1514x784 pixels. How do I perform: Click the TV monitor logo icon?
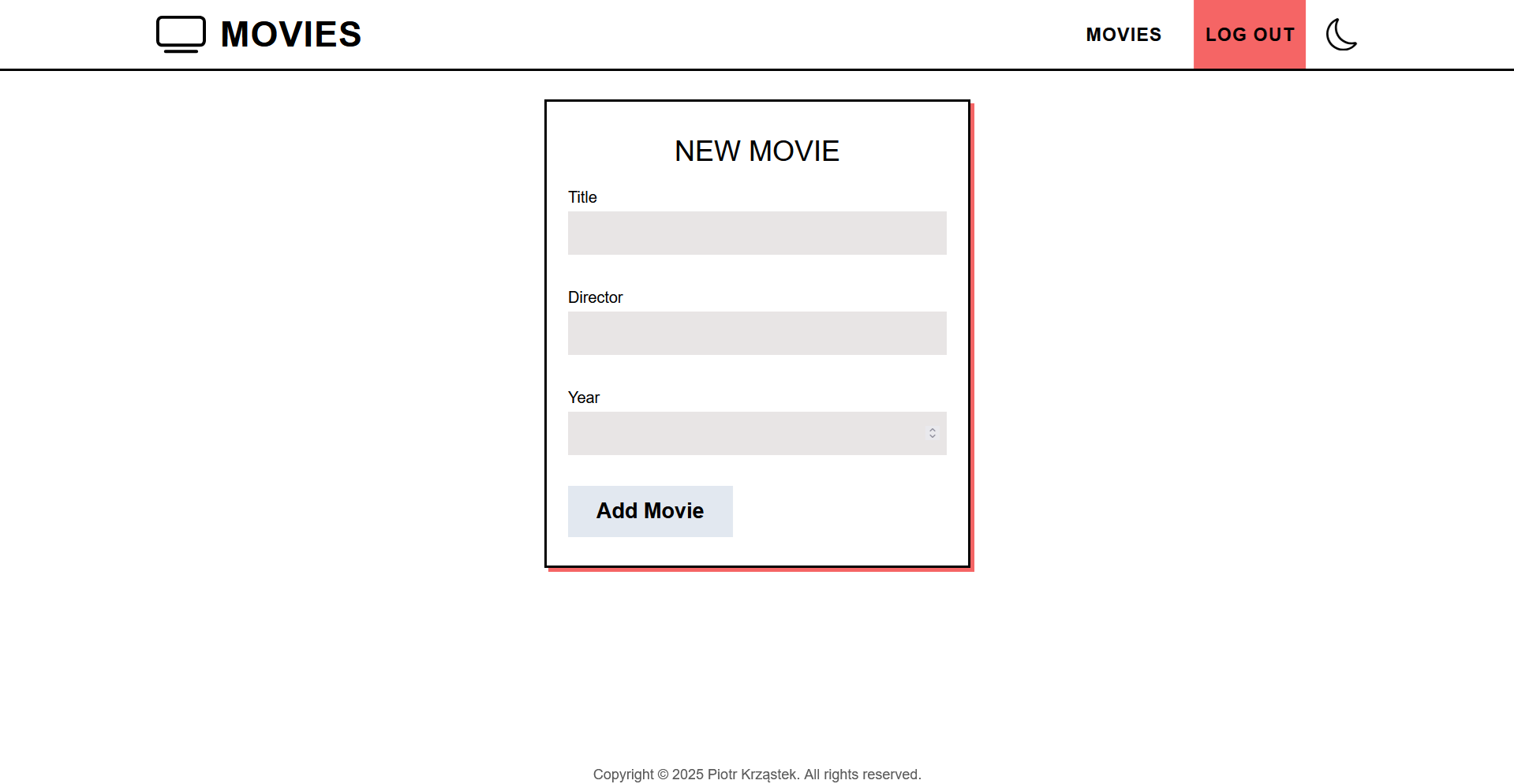pyautogui.click(x=181, y=34)
